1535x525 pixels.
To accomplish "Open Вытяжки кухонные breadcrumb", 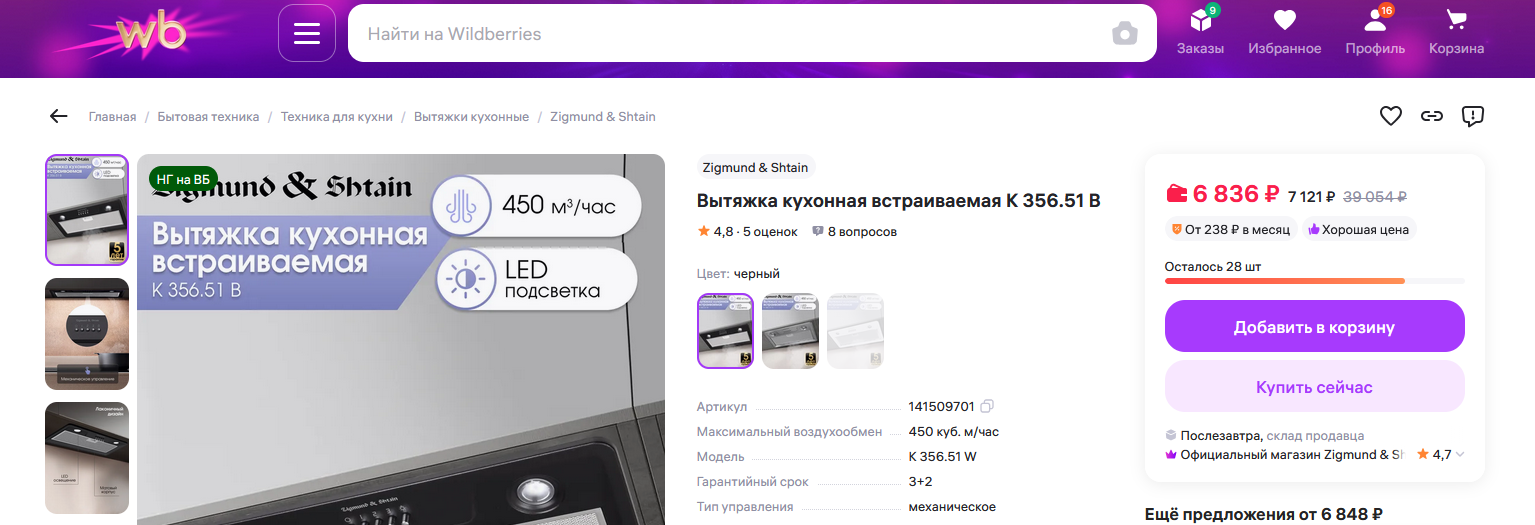I will click(471, 117).
